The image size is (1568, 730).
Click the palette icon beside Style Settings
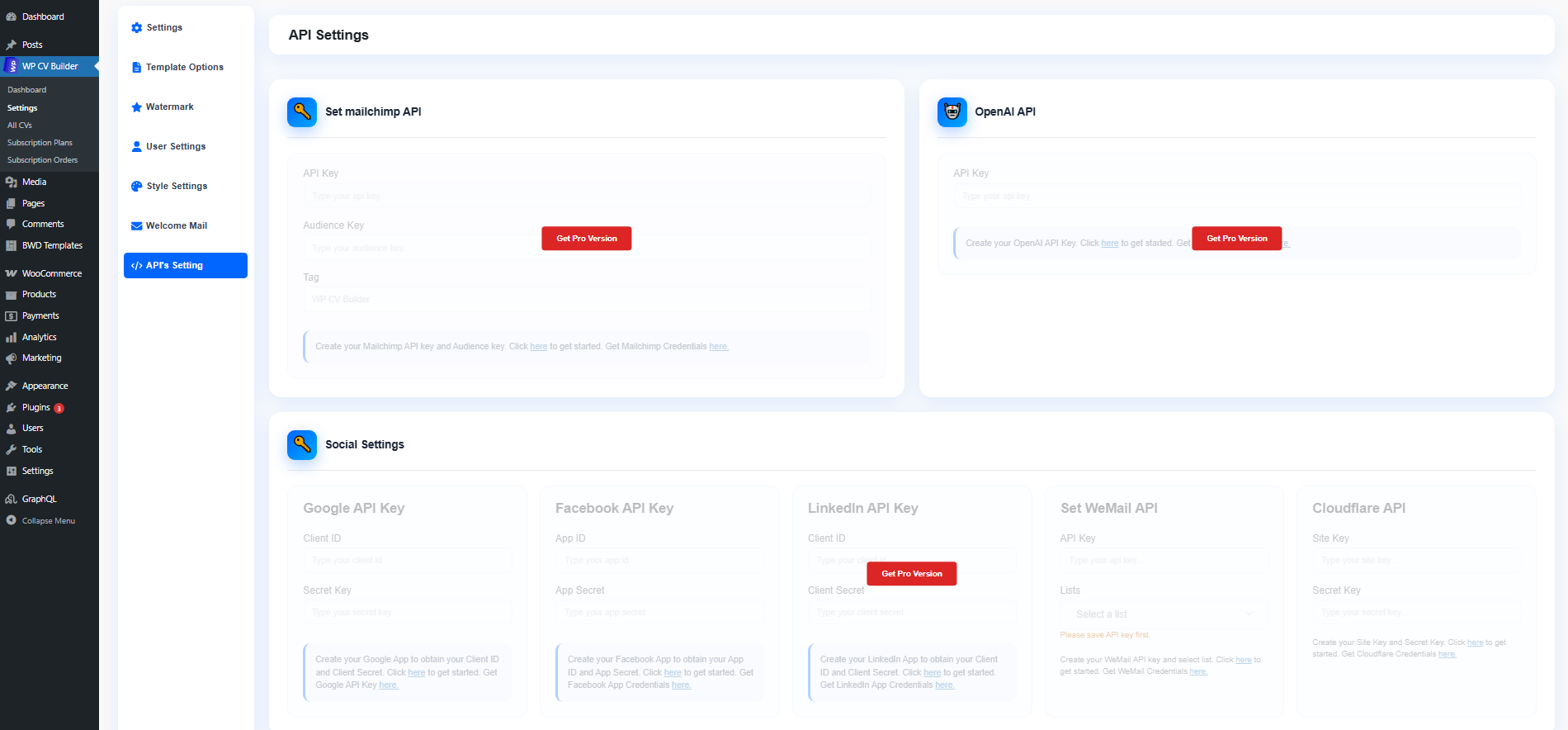click(137, 186)
